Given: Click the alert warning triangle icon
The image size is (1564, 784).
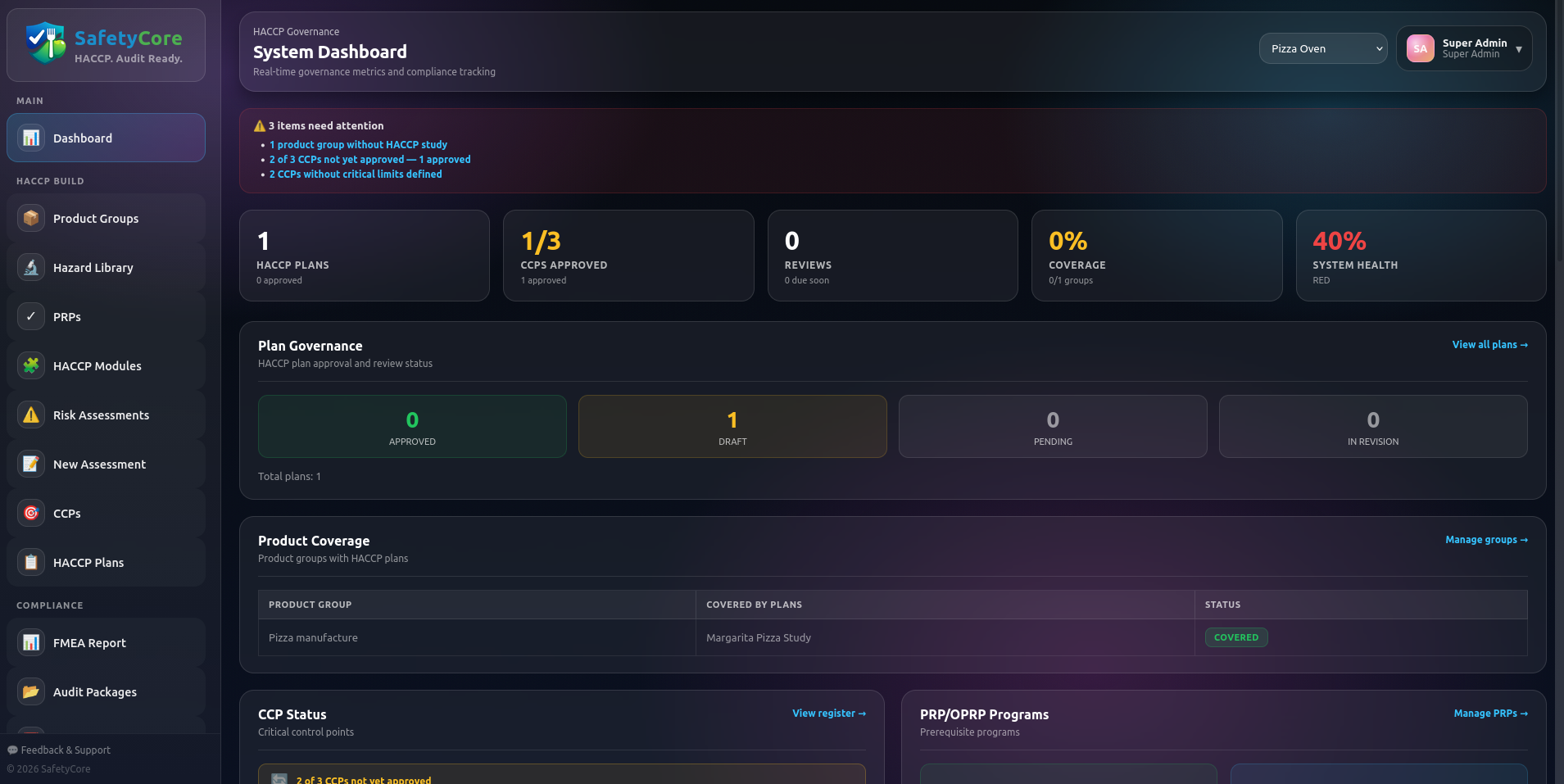Looking at the screenshot, I should click(260, 125).
